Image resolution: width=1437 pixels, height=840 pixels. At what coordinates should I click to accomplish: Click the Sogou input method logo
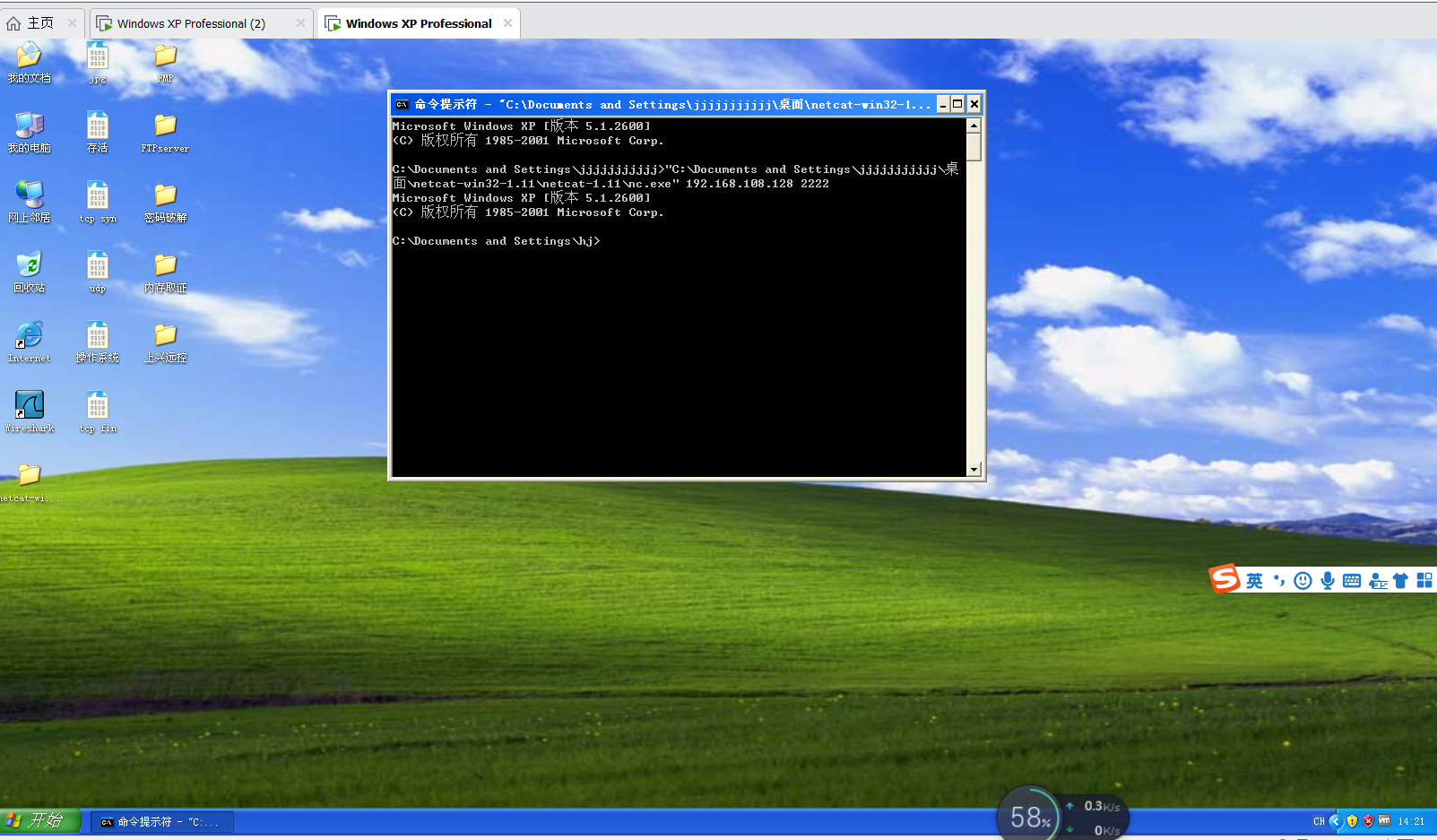[1224, 579]
